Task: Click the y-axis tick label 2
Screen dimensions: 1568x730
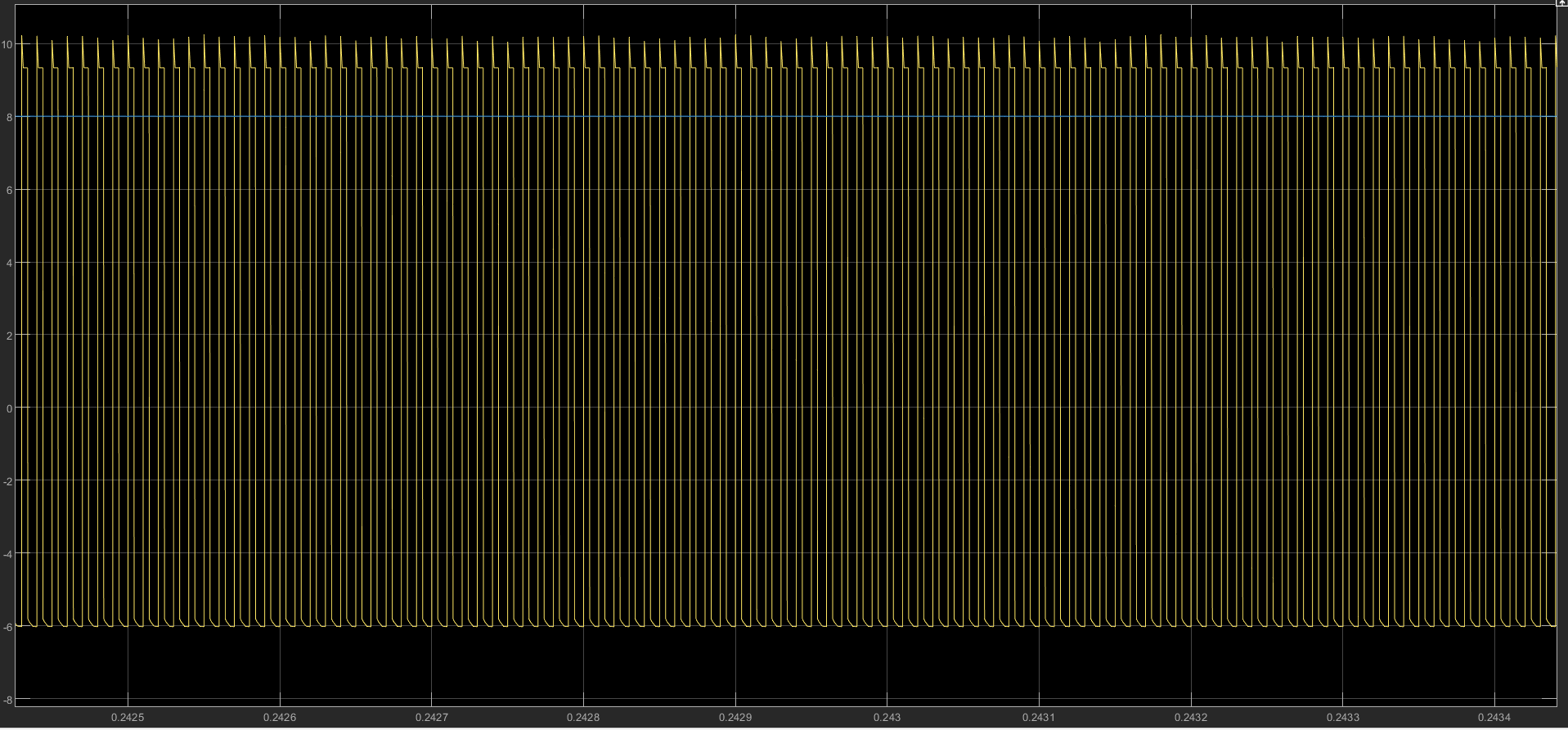Action: click(x=9, y=336)
